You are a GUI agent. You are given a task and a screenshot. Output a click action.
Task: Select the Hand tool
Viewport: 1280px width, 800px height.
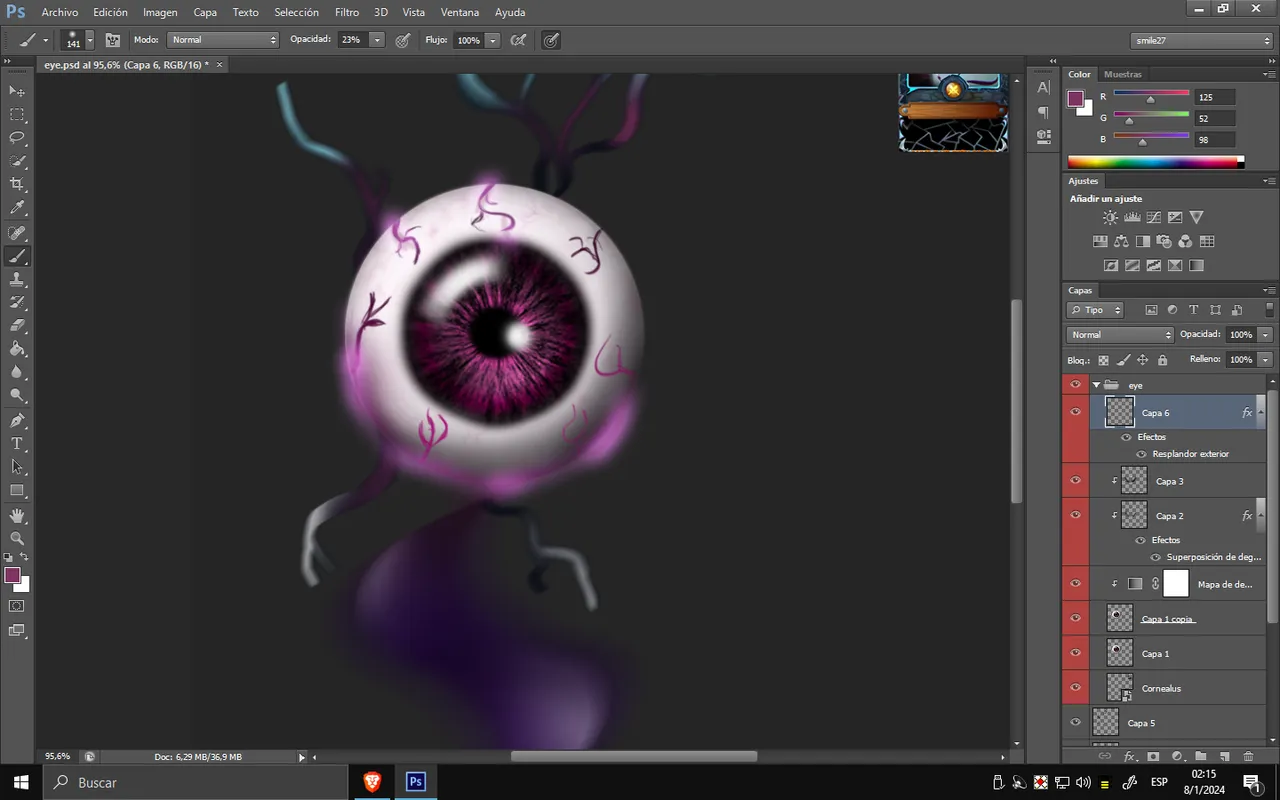coord(17,515)
